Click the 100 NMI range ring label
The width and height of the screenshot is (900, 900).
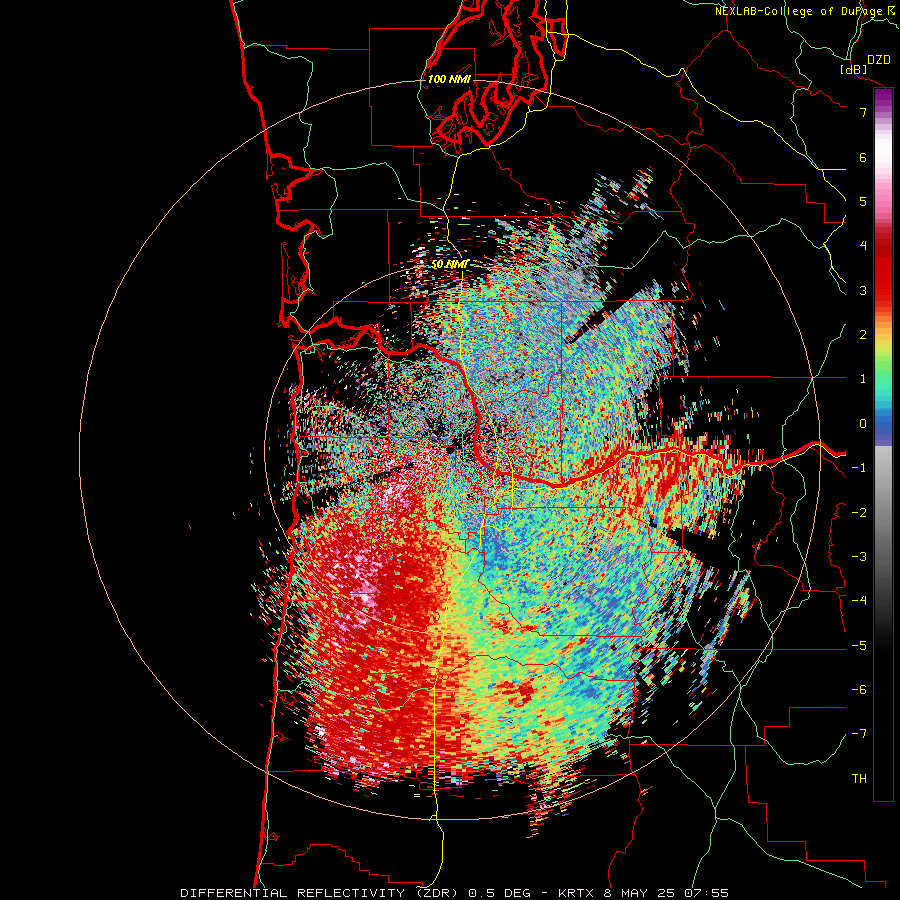[x=449, y=79]
